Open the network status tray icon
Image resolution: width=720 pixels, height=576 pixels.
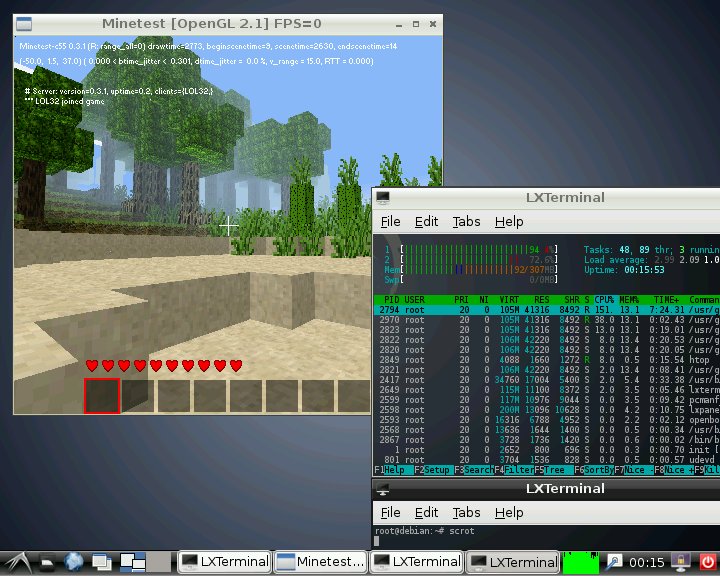tap(614, 562)
